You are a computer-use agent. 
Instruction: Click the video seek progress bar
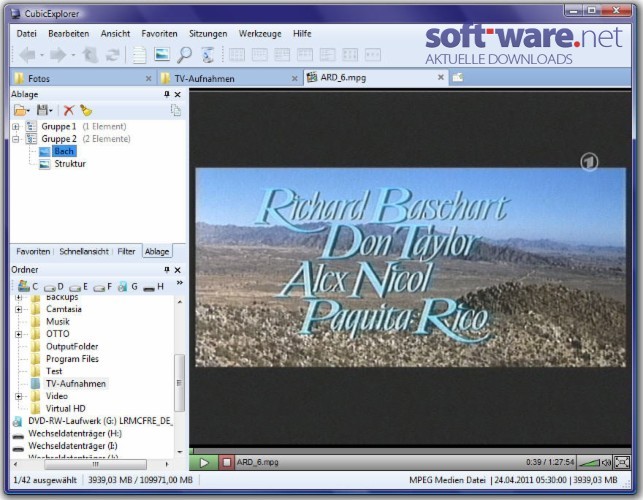(410, 450)
